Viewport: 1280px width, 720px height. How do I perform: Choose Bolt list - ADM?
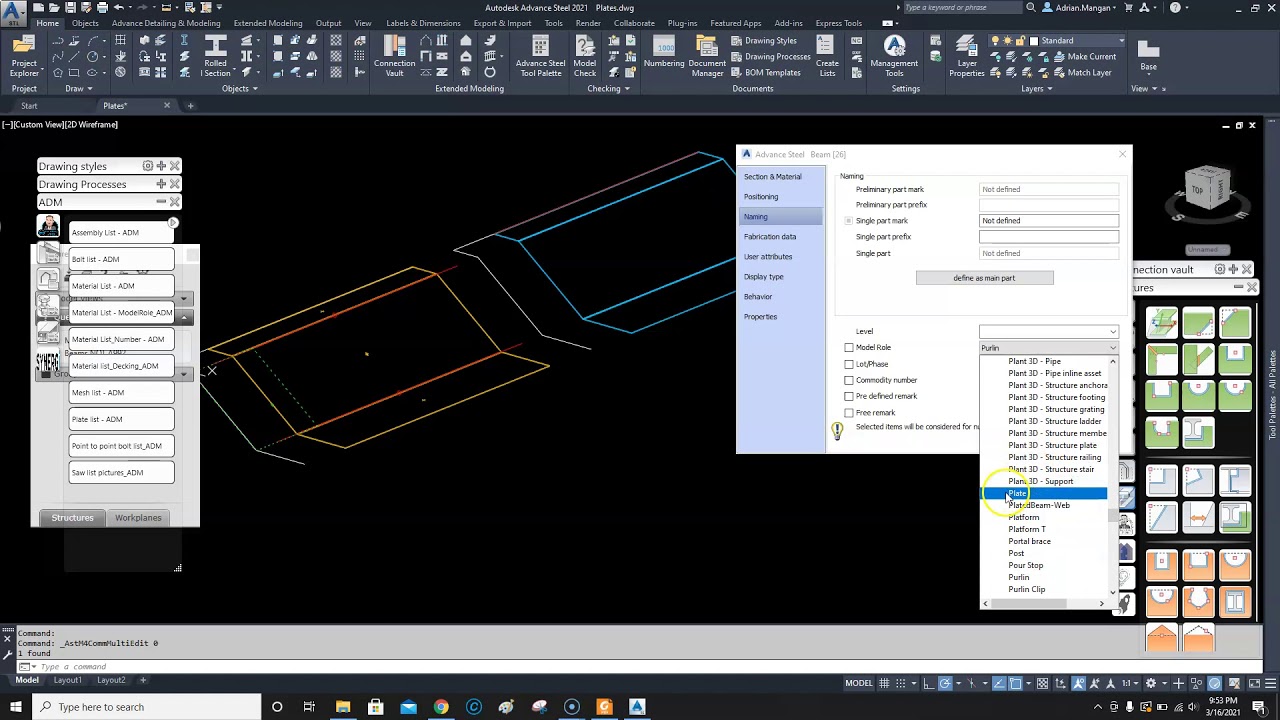[121, 260]
